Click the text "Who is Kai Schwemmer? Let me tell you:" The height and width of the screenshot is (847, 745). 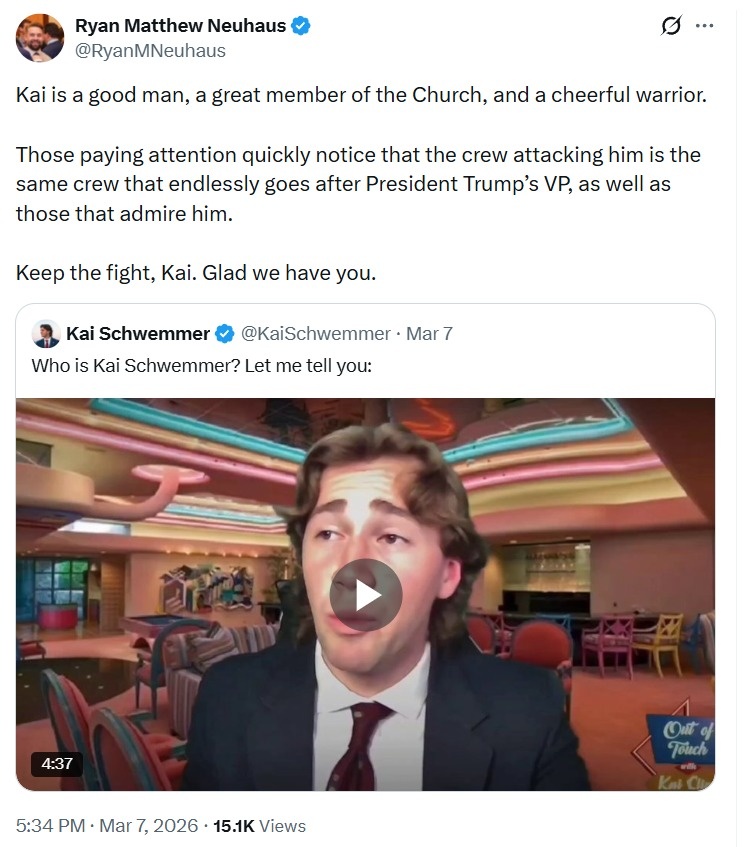click(x=202, y=365)
